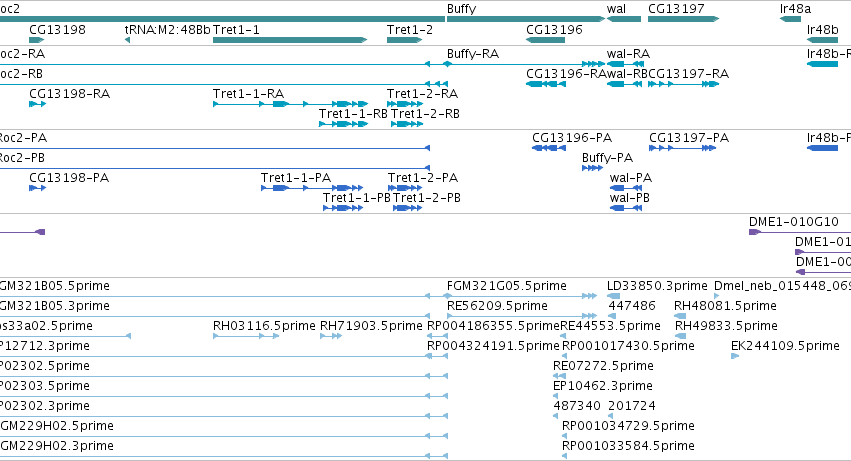Select the RP004324191.5prime EST label
The width and height of the screenshot is (851, 461).
coord(493,346)
